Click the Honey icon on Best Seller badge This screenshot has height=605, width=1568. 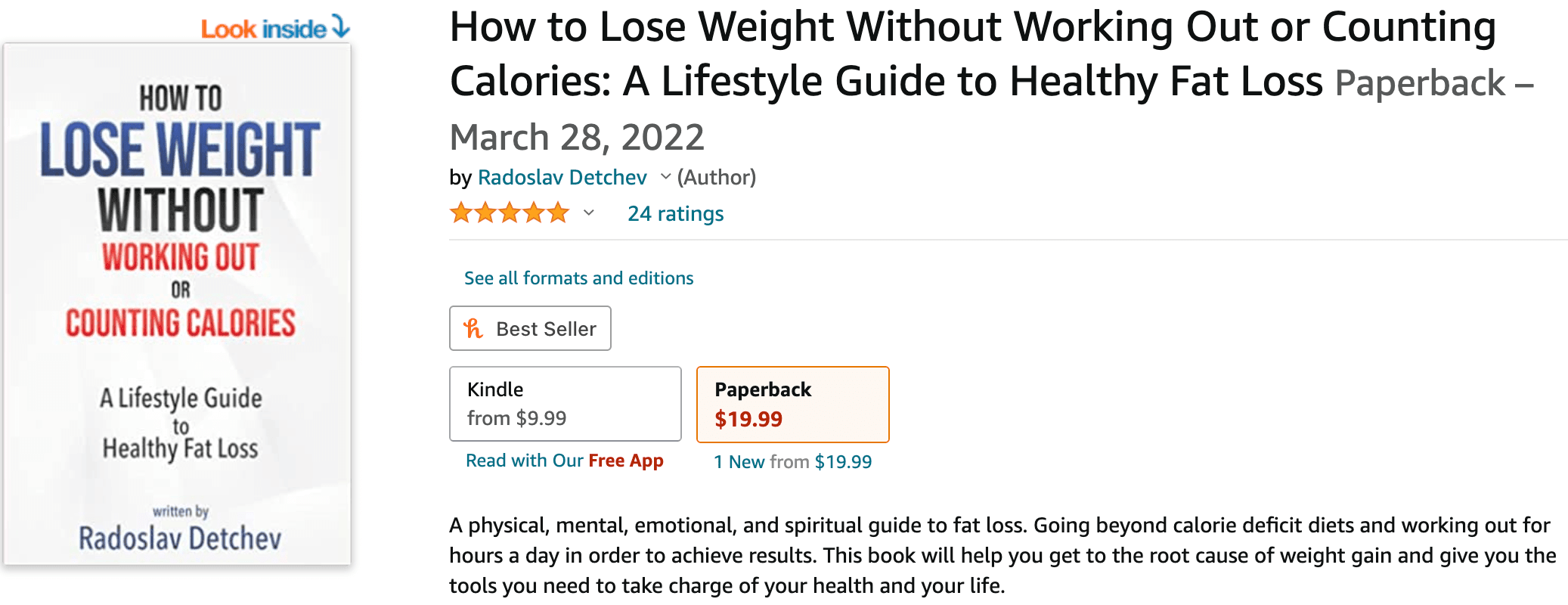(473, 328)
